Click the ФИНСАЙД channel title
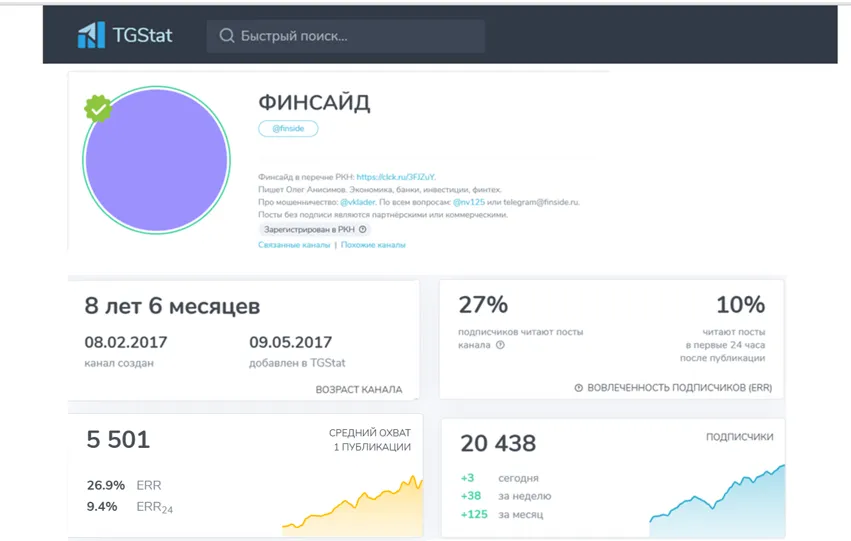 314,103
